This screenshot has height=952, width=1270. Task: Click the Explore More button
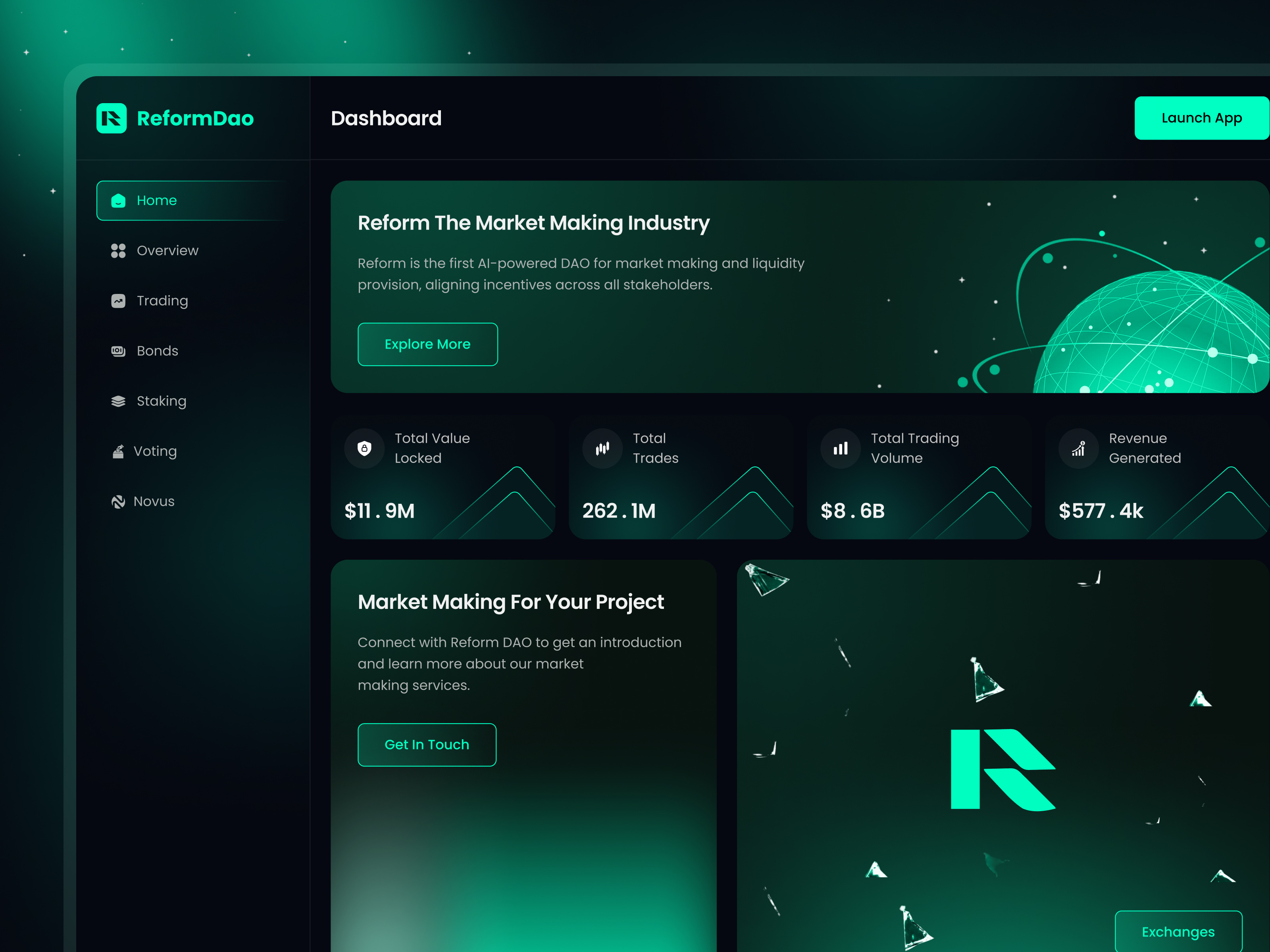pyautogui.click(x=427, y=344)
